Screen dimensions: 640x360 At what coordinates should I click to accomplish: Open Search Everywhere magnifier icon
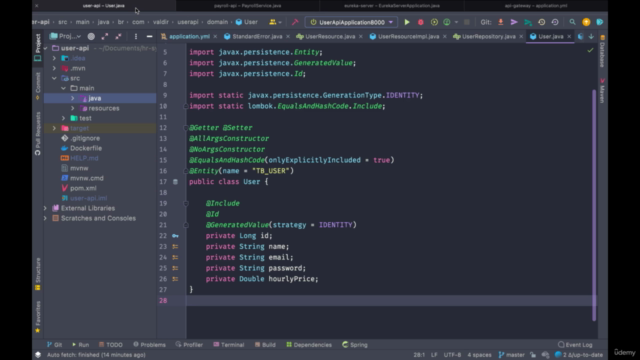[572, 22]
